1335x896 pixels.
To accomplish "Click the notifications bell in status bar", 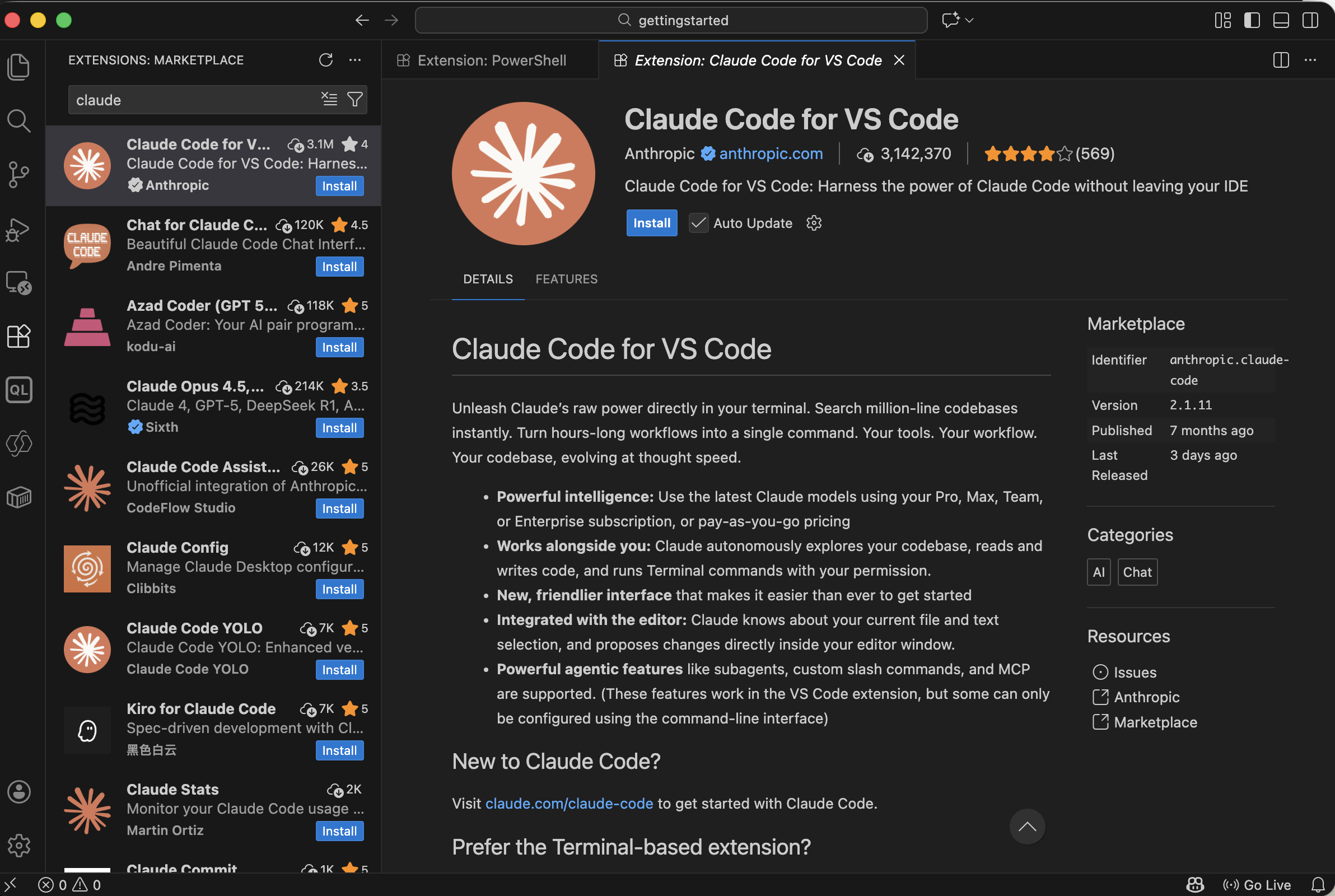I will pos(1318,884).
